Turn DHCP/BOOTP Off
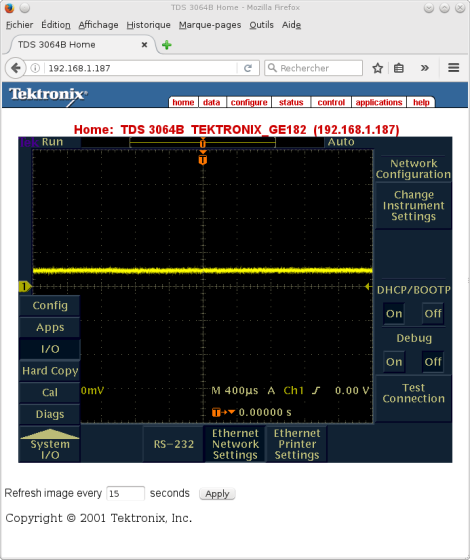Screen dimensions: 470x560 (x=433, y=314)
